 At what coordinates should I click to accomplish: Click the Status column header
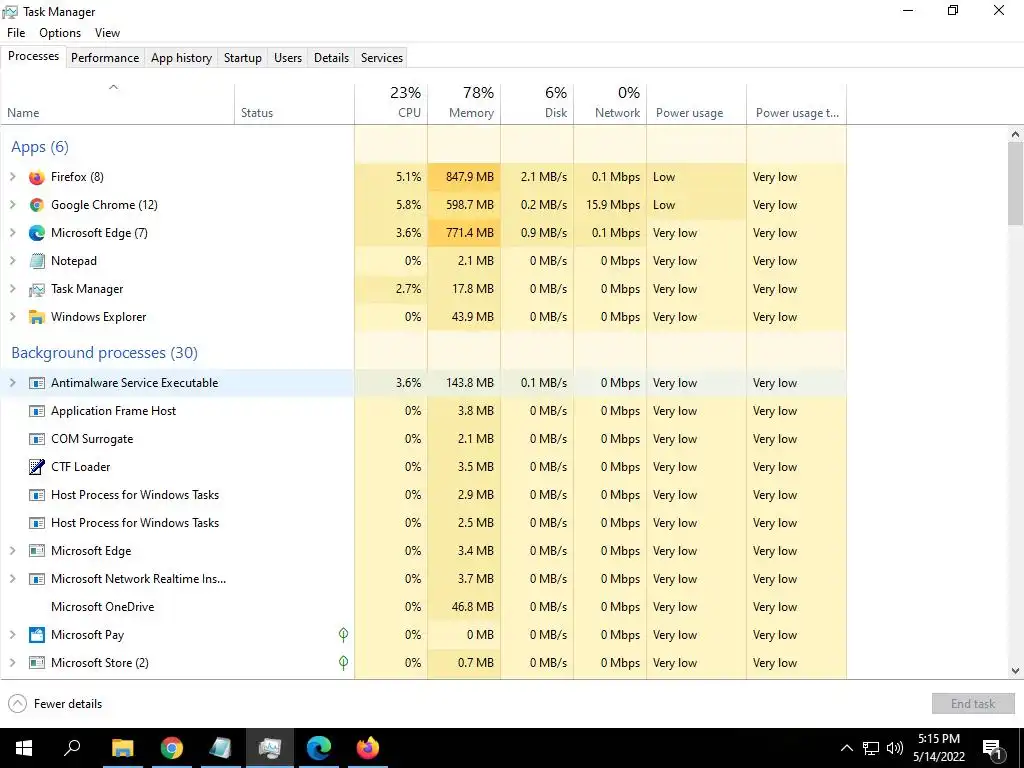(295, 103)
